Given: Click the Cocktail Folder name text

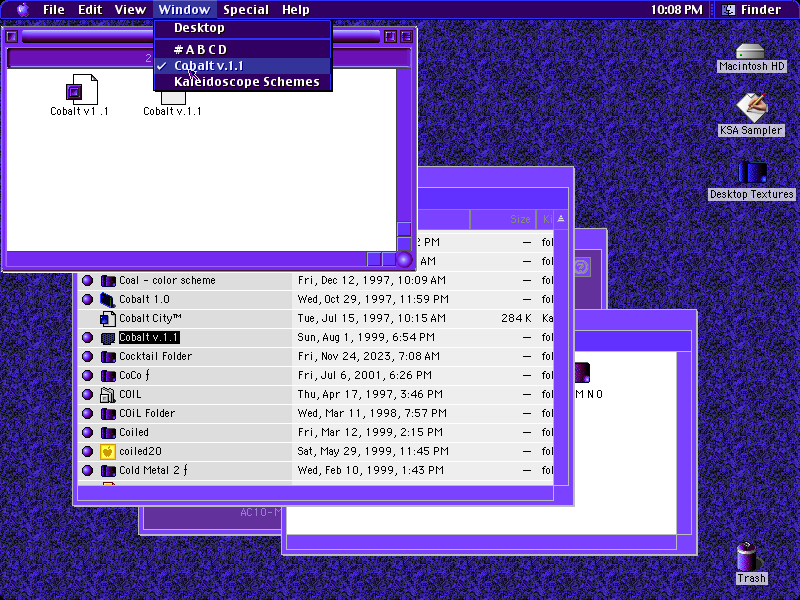Looking at the screenshot, I should tap(156, 357).
